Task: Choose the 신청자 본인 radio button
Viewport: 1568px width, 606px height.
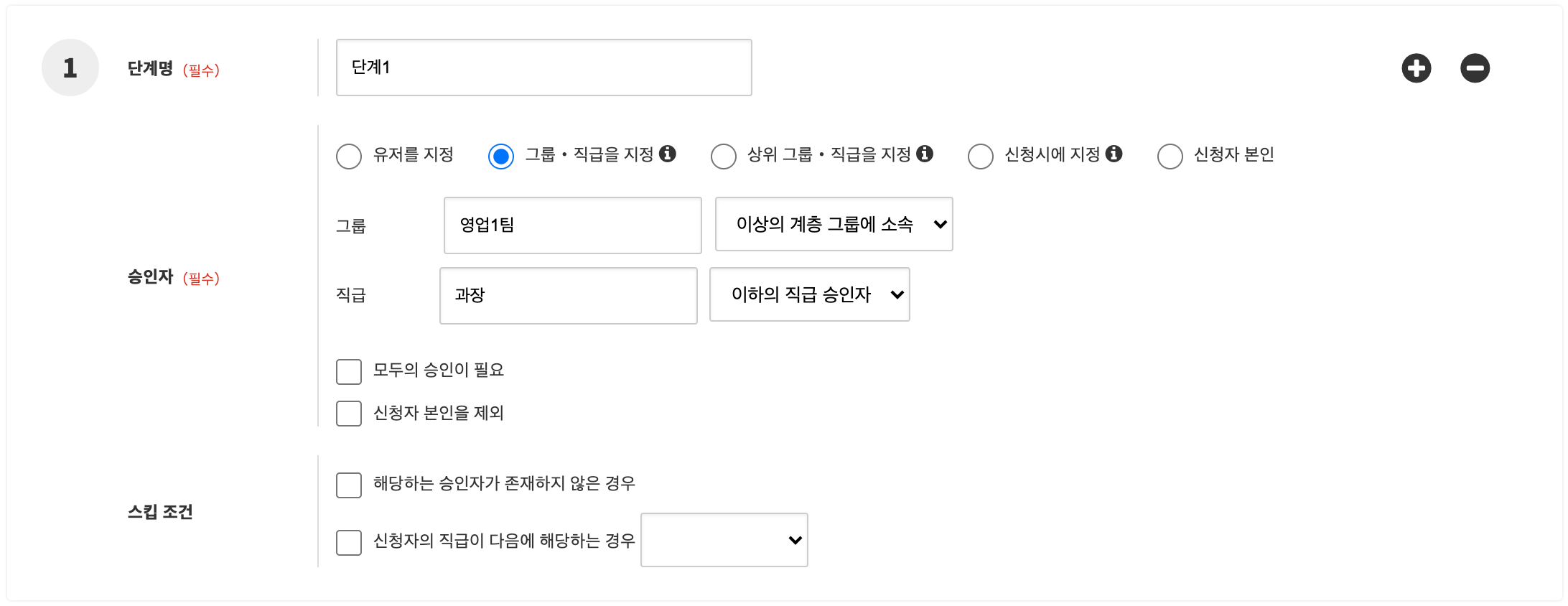Action: 1170,156
